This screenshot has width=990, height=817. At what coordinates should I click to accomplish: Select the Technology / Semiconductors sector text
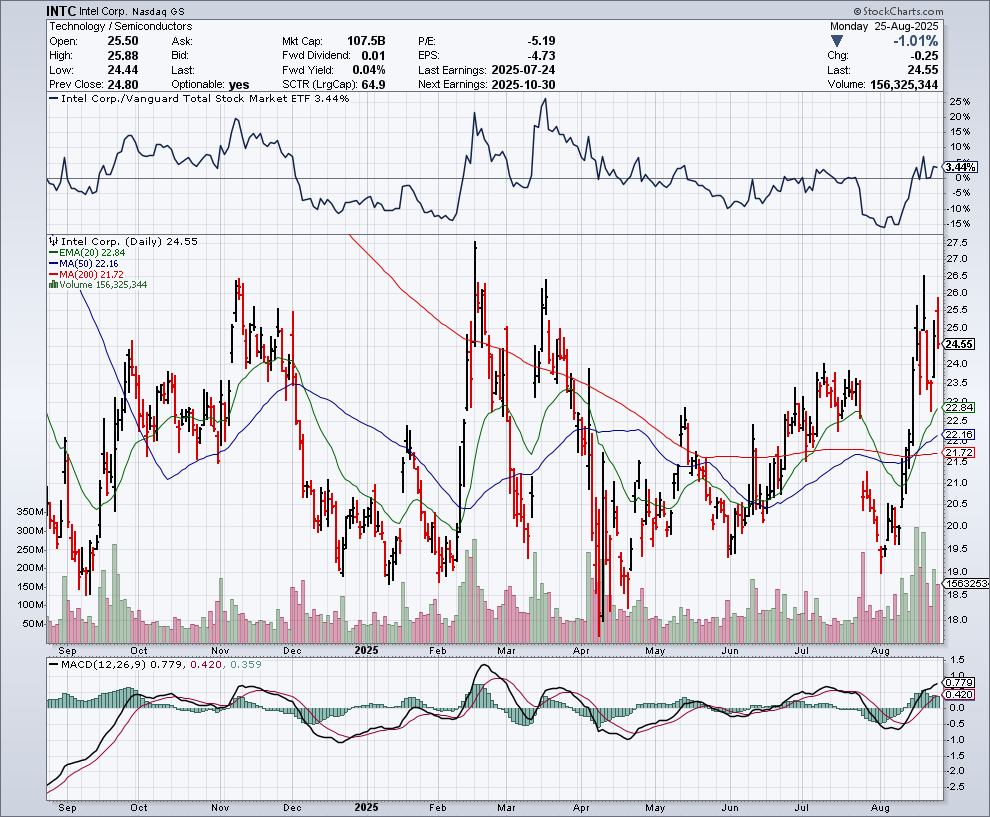click(x=121, y=26)
